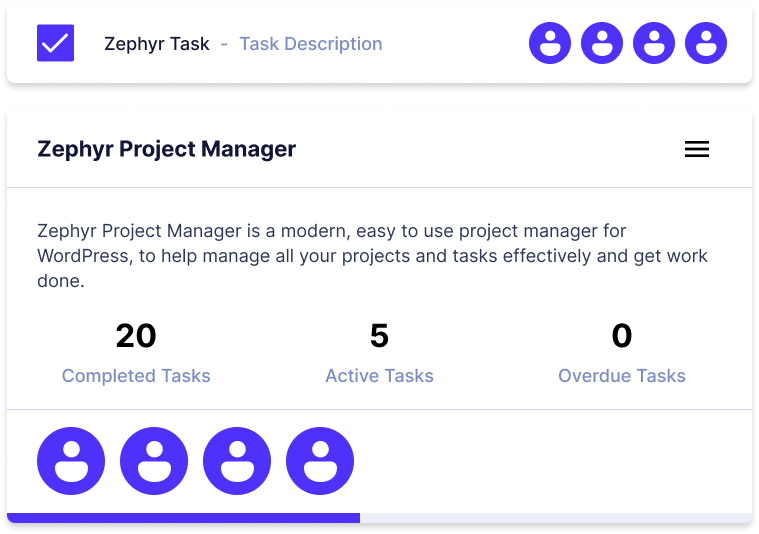This screenshot has height=534, width=759.
Task: Click the 20 completed tasks count
Action: (x=136, y=336)
